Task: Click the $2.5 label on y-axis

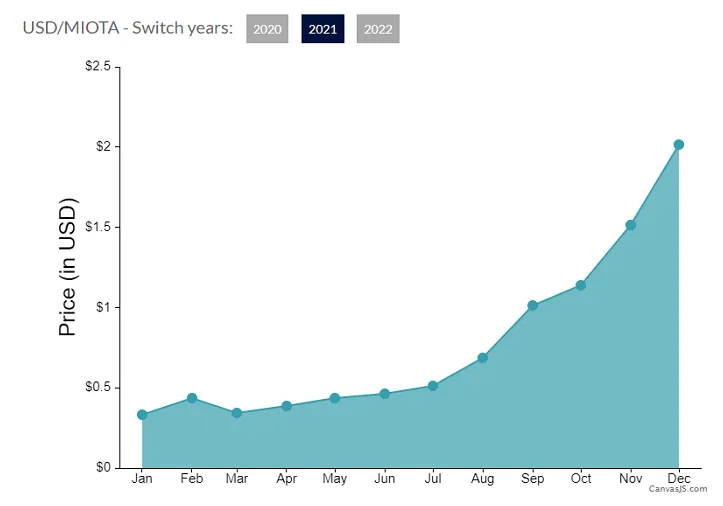Action: coord(95,66)
